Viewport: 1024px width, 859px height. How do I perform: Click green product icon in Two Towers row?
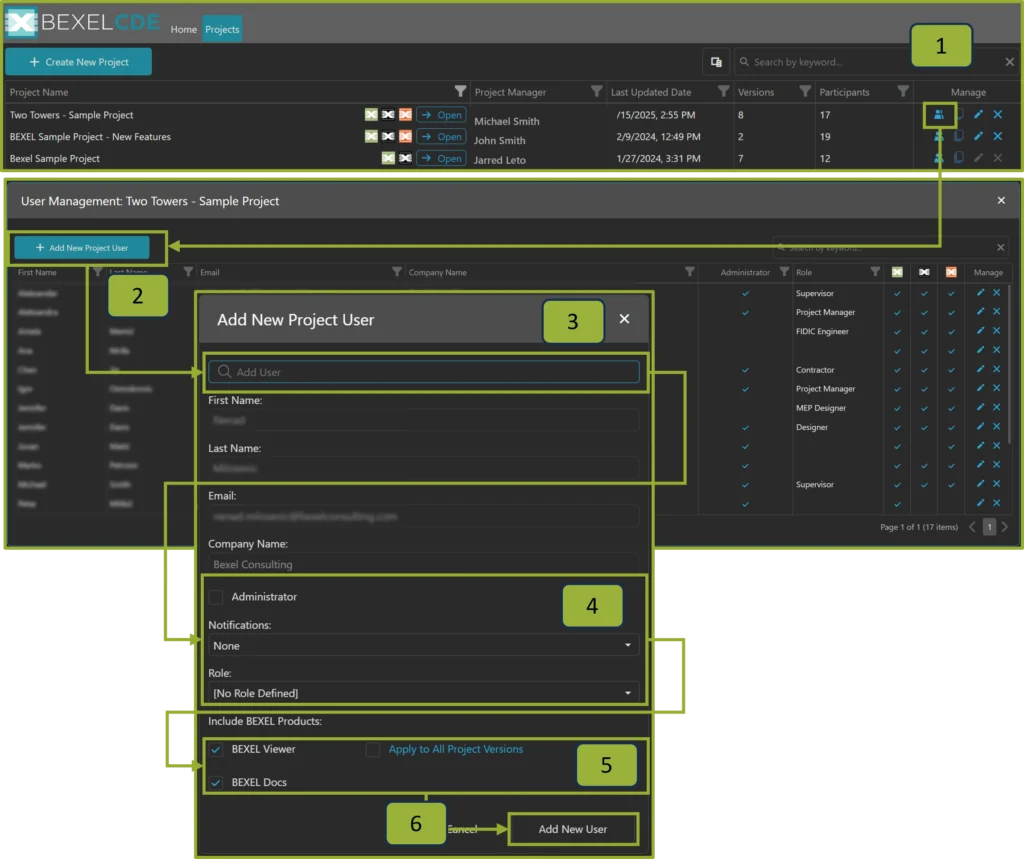click(x=371, y=115)
